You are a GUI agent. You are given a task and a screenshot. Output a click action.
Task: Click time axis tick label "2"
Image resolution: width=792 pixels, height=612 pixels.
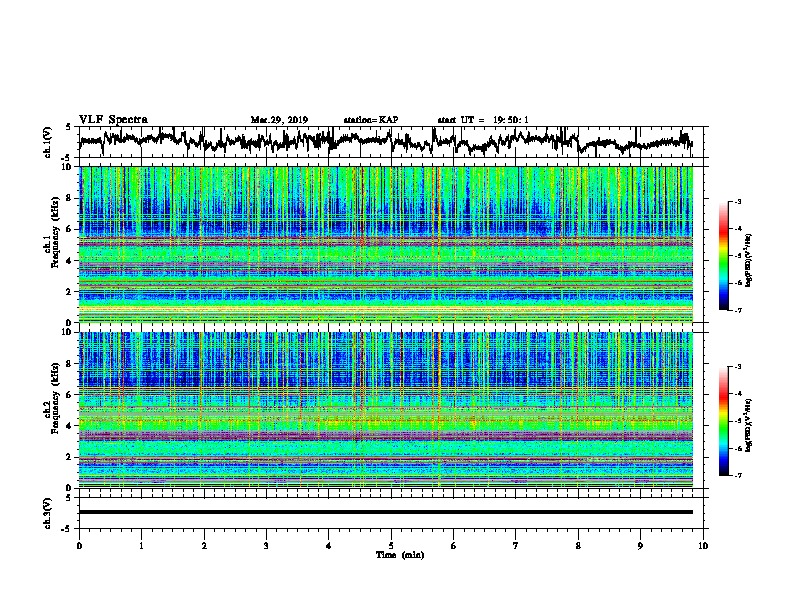[204, 546]
